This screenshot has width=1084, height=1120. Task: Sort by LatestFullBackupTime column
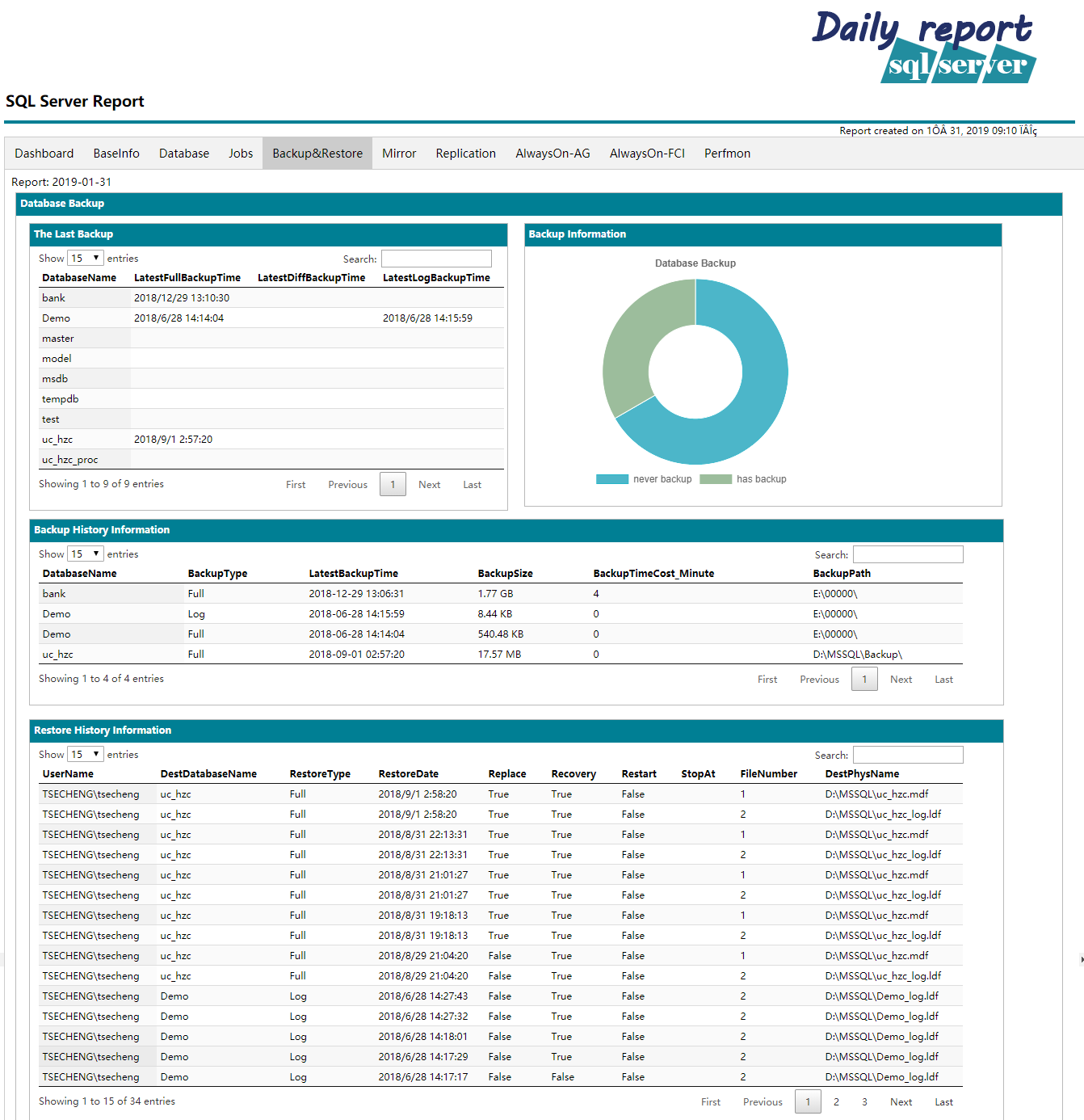click(x=187, y=278)
